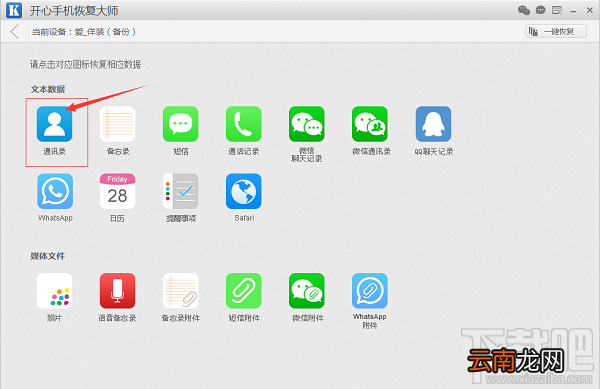
Task: Open the 备忘录附件 notes attachment icon
Action: pyautogui.click(x=181, y=291)
